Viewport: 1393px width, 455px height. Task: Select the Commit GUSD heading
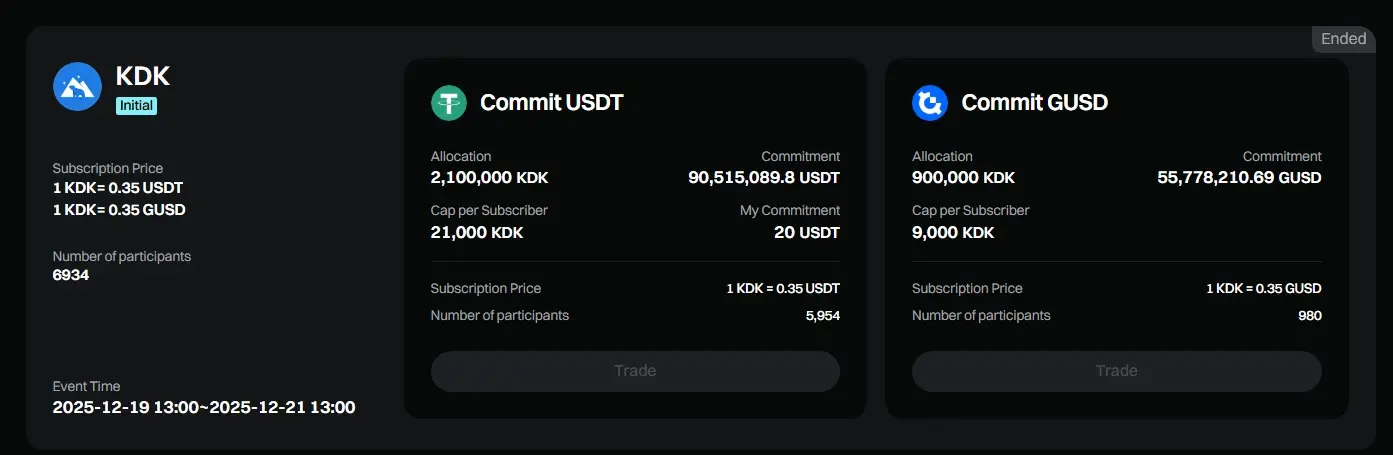tap(1034, 102)
